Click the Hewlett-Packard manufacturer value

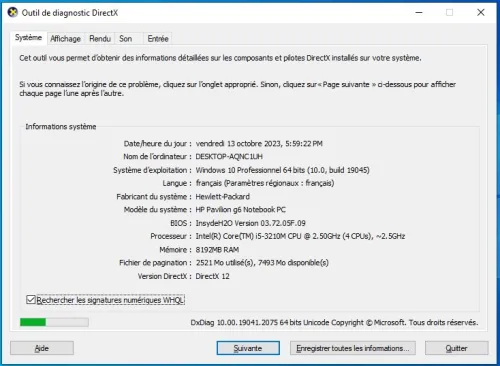[223, 197]
